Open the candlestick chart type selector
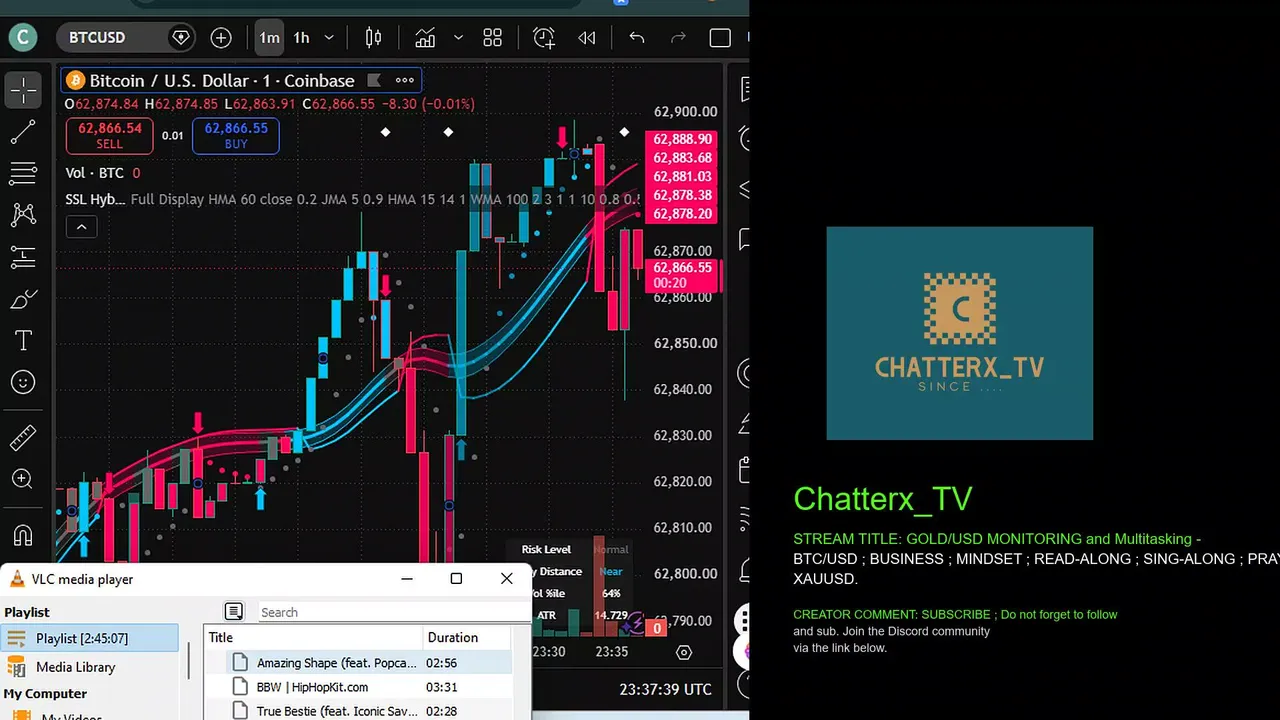1280x720 pixels. (374, 38)
